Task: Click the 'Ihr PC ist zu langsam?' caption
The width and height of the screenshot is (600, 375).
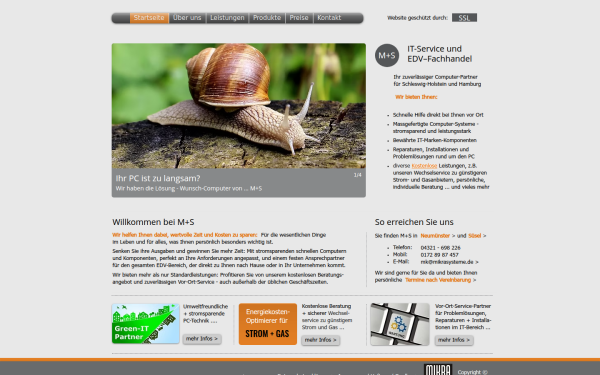Action: (158, 178)
